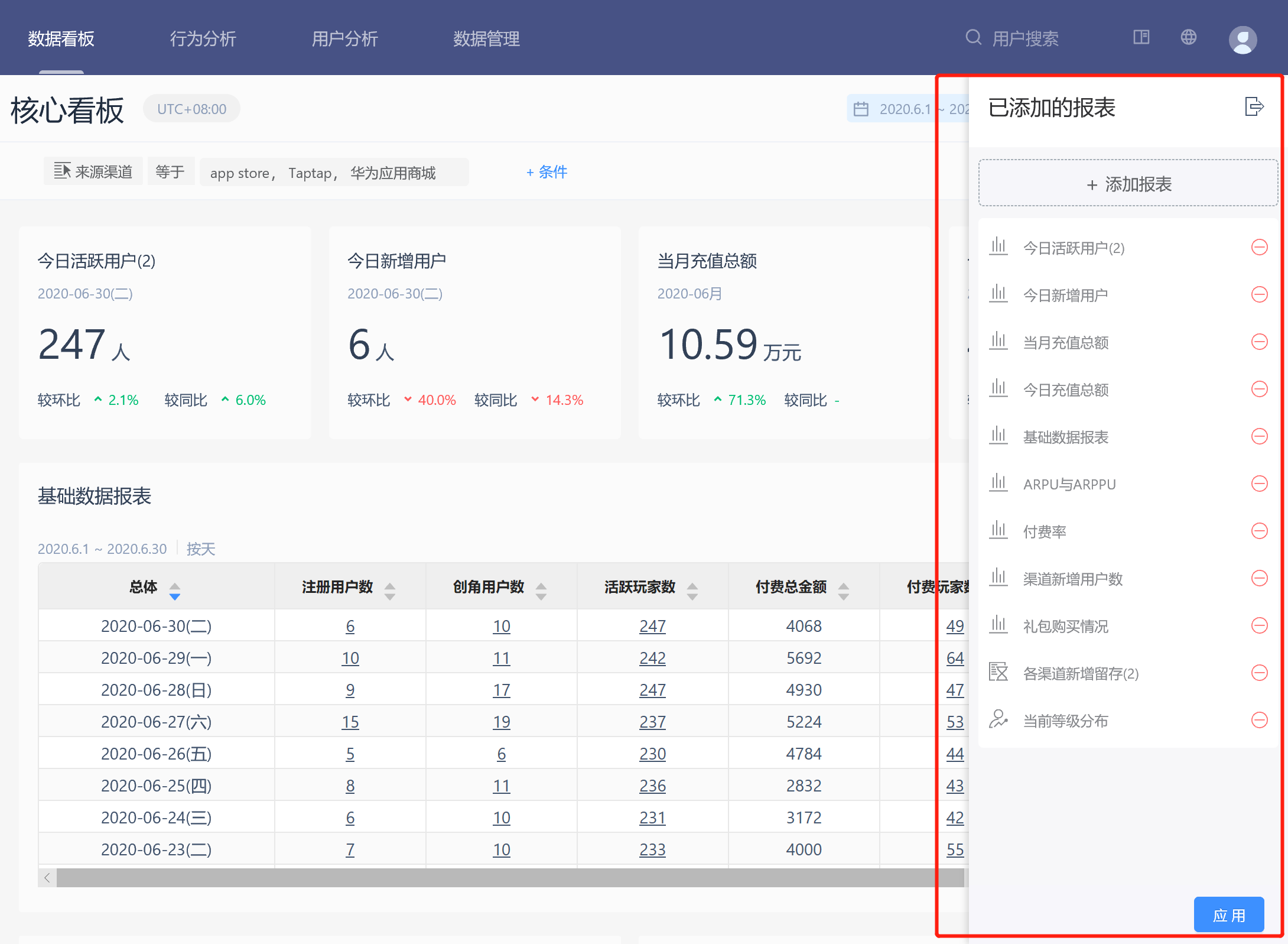Click the retention icon beside 各渠道新增留存(2)

coord(998,672)
